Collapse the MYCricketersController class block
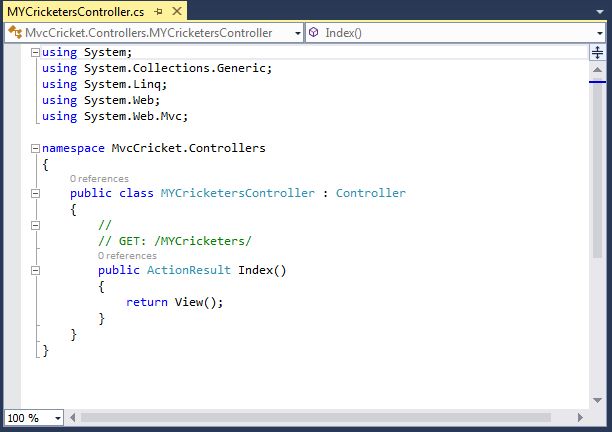612x432 pixels. tap(35, 193)
